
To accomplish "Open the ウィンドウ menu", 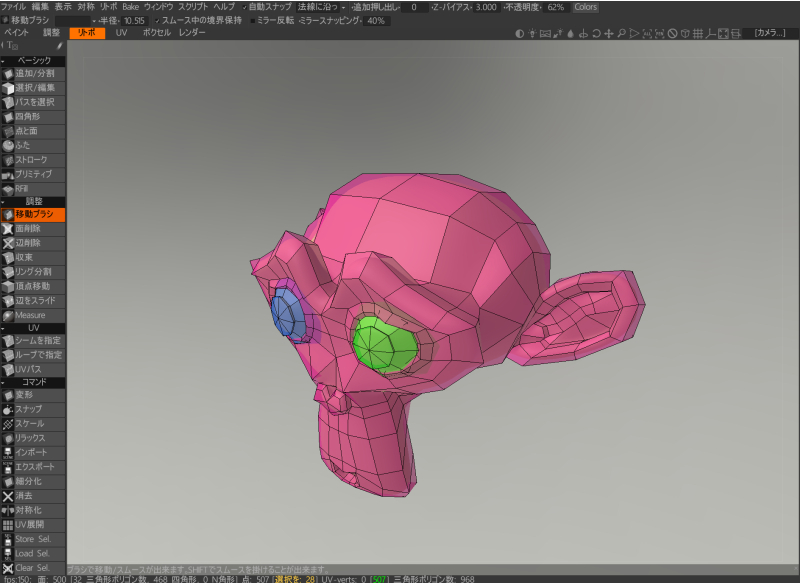I will 158,7.
